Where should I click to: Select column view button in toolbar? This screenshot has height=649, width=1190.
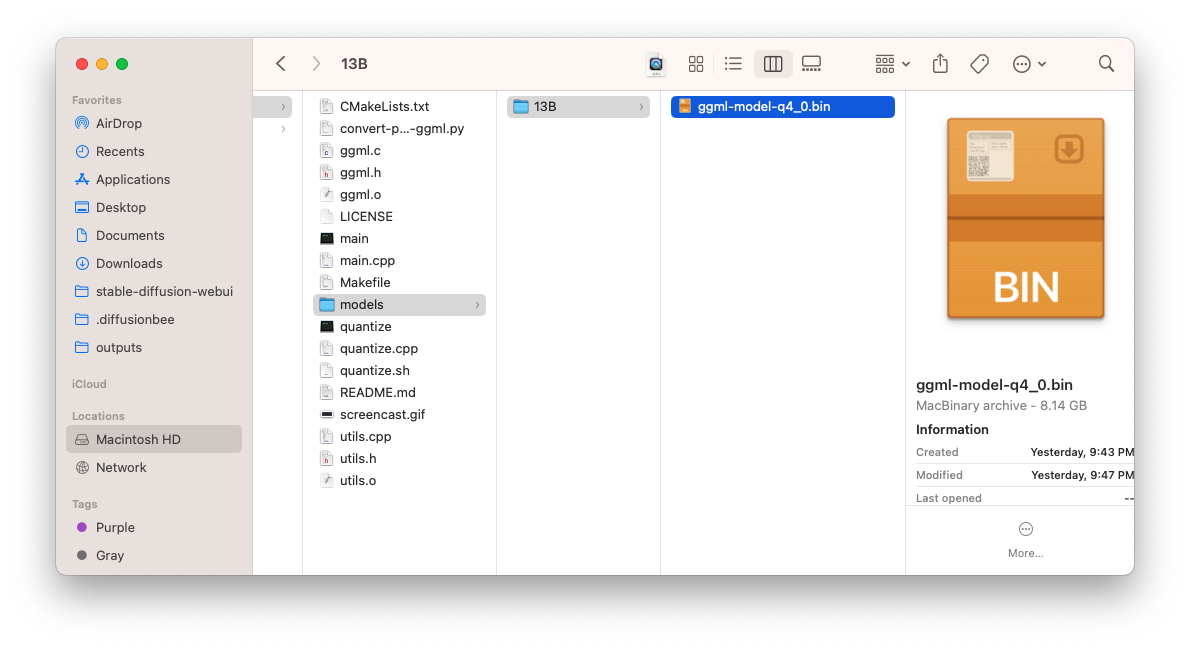click(x=772, y=64)
